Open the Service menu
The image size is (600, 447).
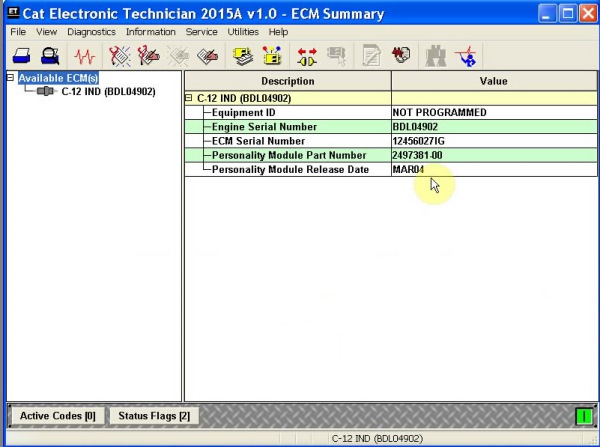(x=201, y=32)
